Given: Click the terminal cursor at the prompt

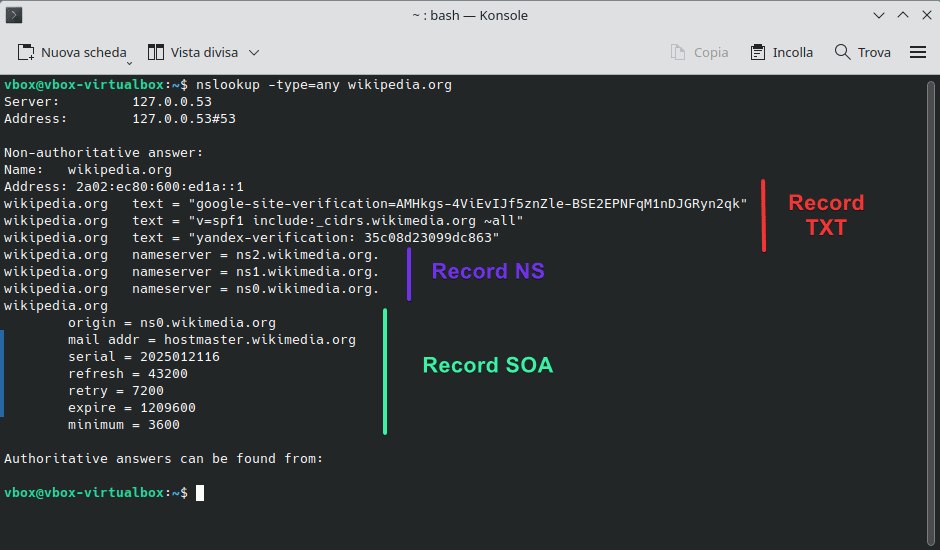Looking at the screenshot, I should coord(200,493).
